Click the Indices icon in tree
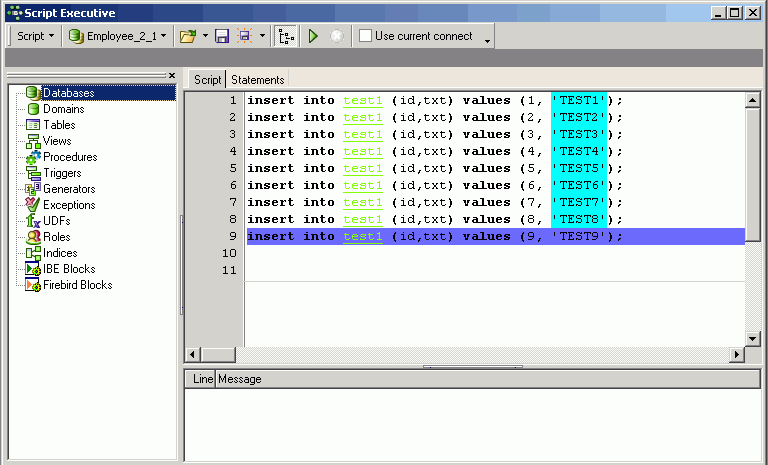This screenshot has width=768, height=465. 33,253
